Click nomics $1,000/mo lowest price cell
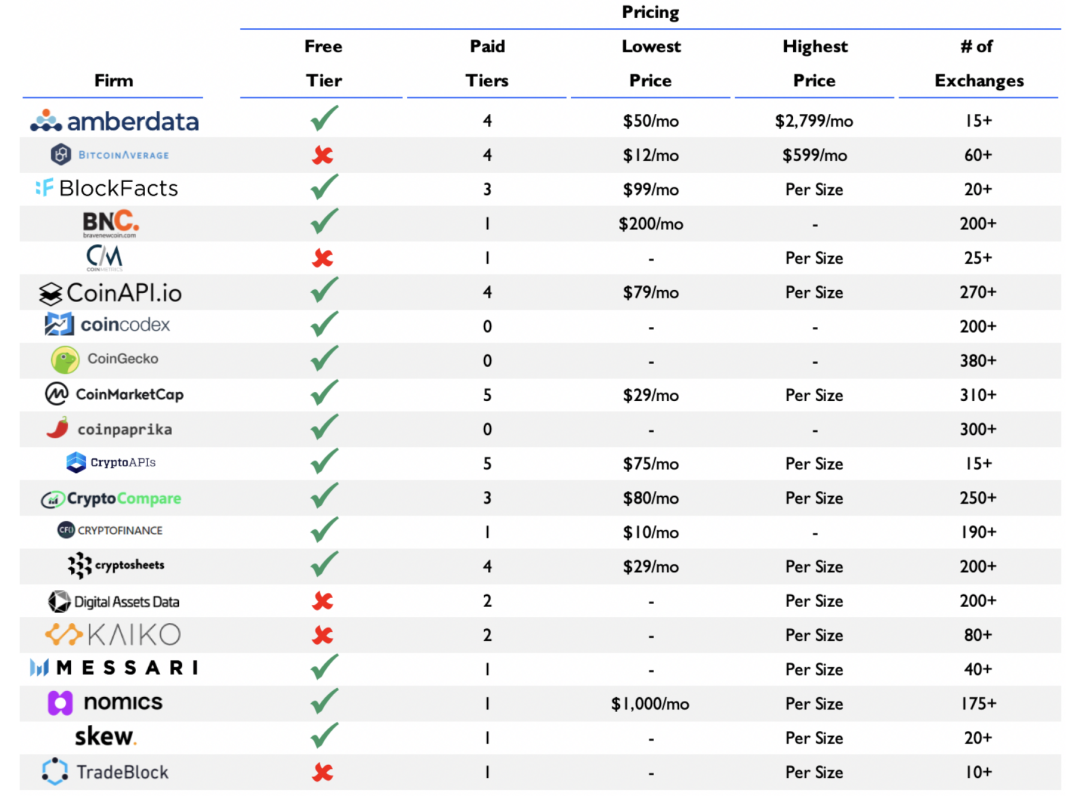This screenshot has height=802, width=1080. pyautogui.click(x=650, y=704)
